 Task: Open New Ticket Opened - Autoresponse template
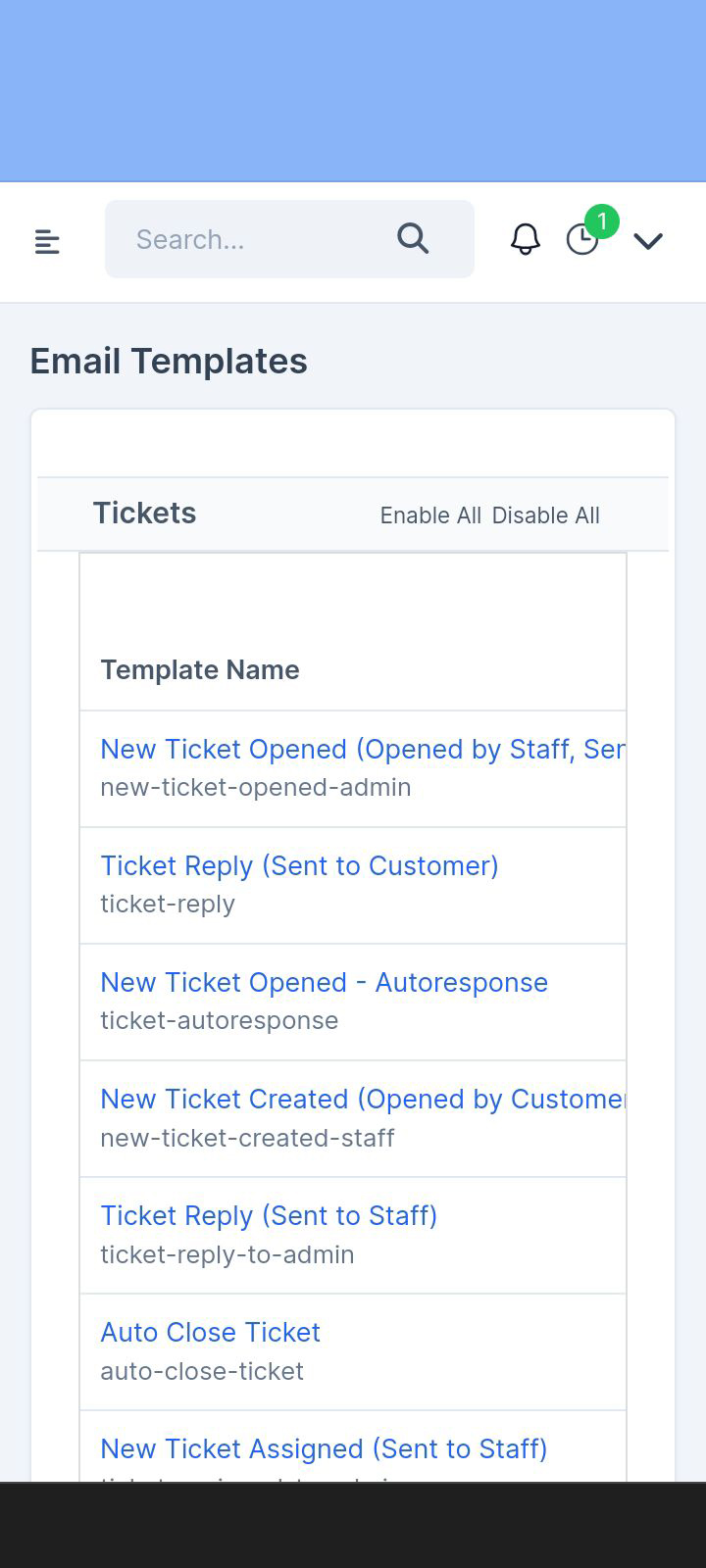point(324,983)
